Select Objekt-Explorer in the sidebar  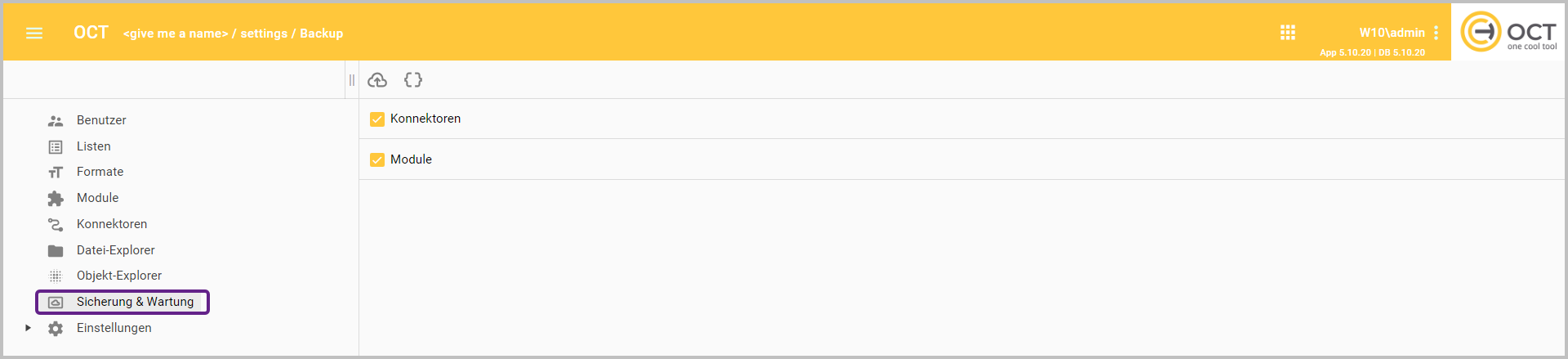point(119,276)
